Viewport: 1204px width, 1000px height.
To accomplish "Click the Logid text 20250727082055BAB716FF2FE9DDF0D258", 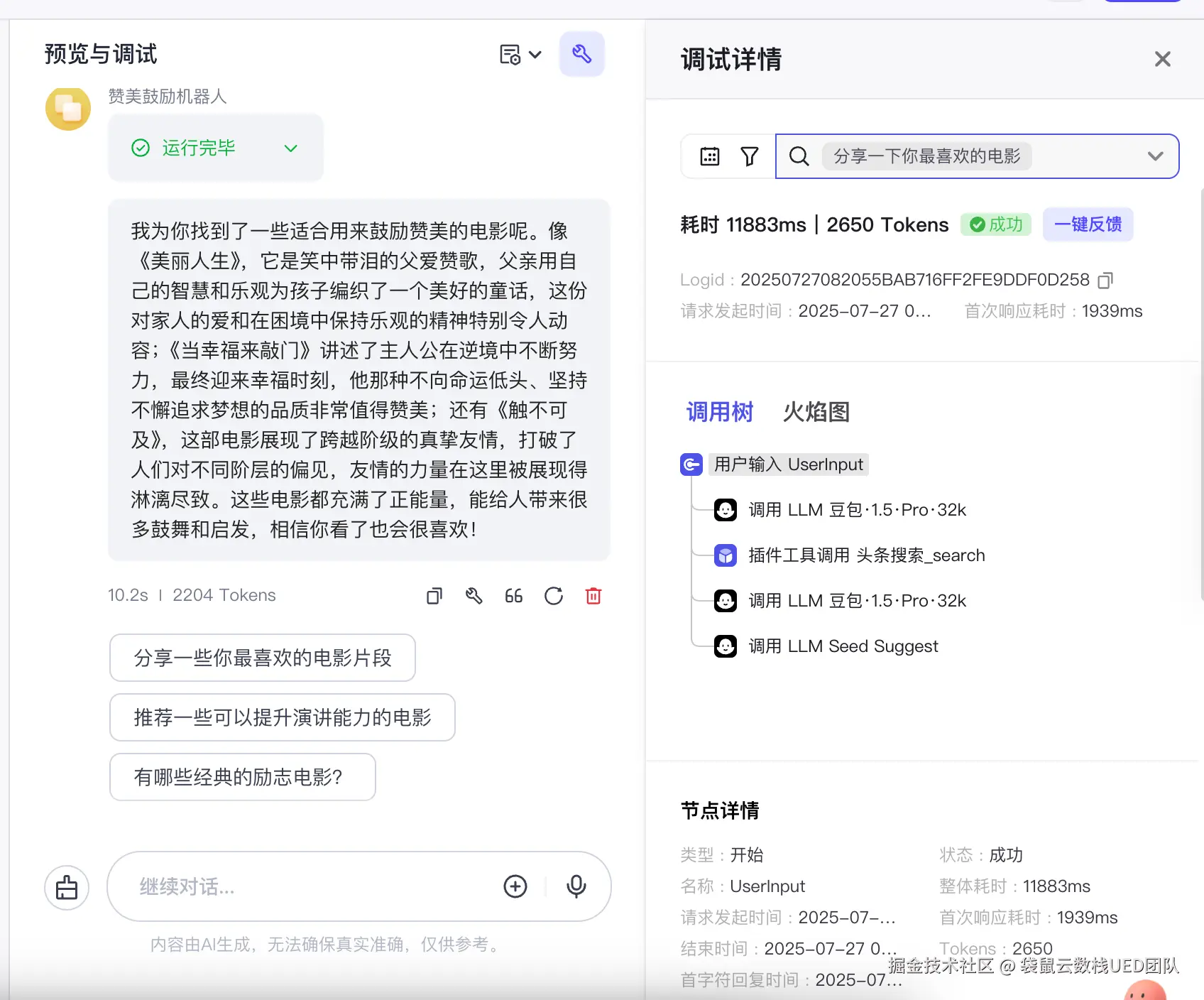I will 915,280.
